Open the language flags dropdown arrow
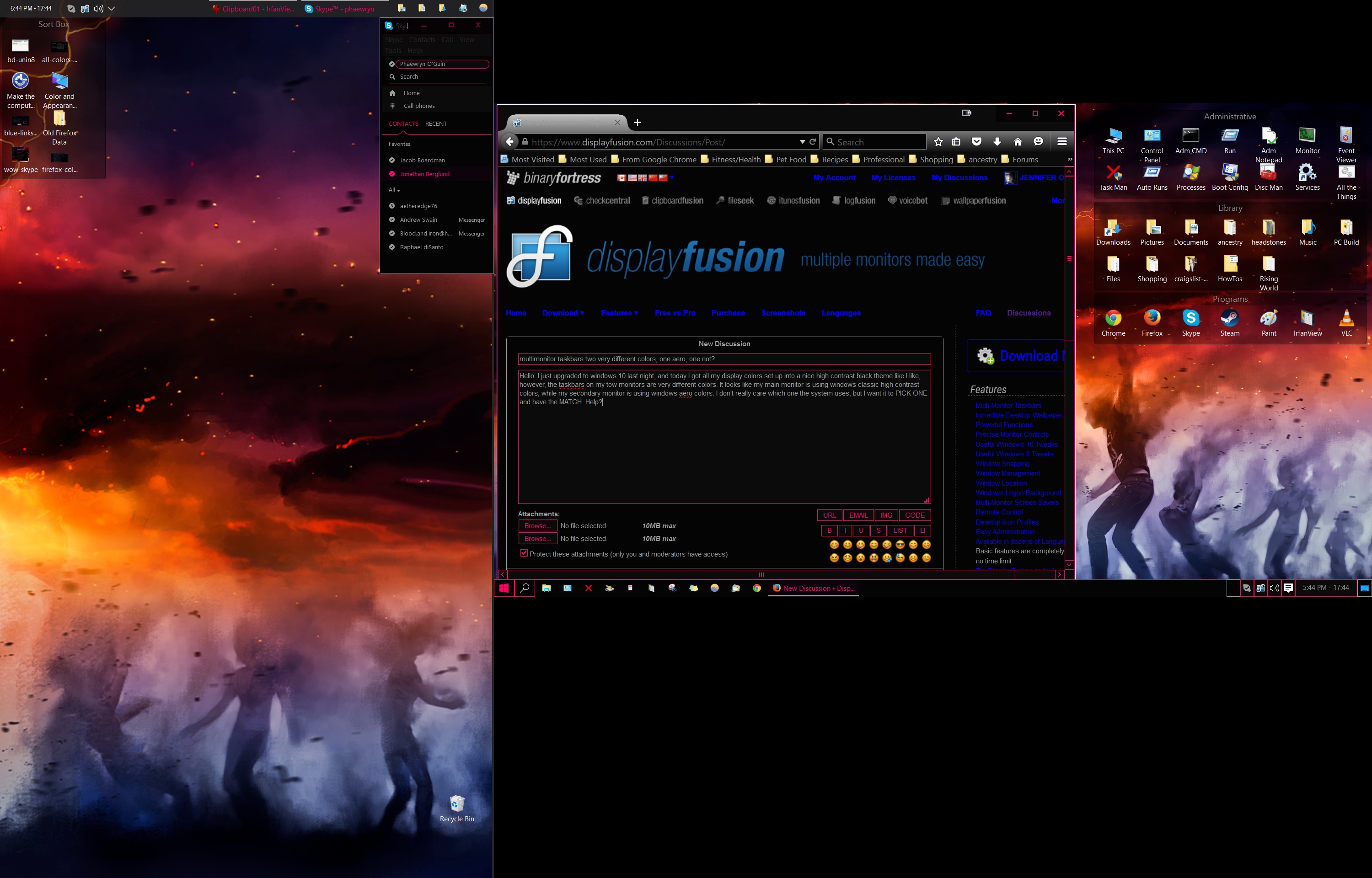The image size is (1372, 878). 672,177
